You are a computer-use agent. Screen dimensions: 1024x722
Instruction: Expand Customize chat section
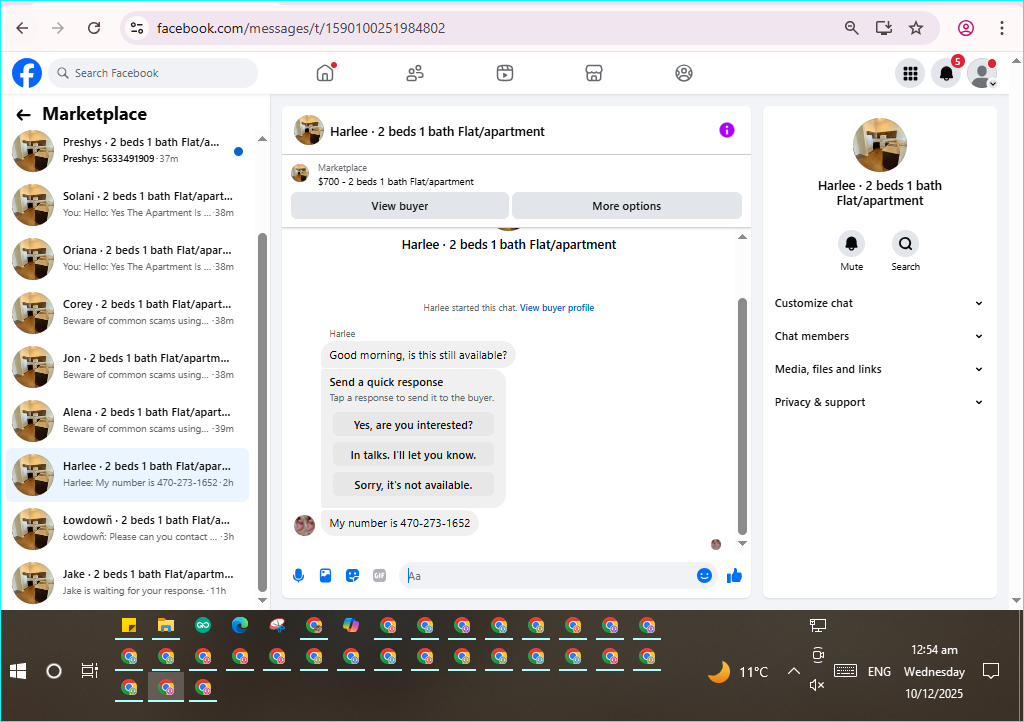pos(878,303)
